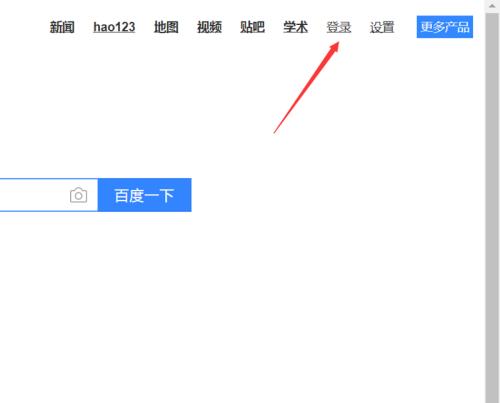Visit the 贴吧 forum link

click(252, 27)
